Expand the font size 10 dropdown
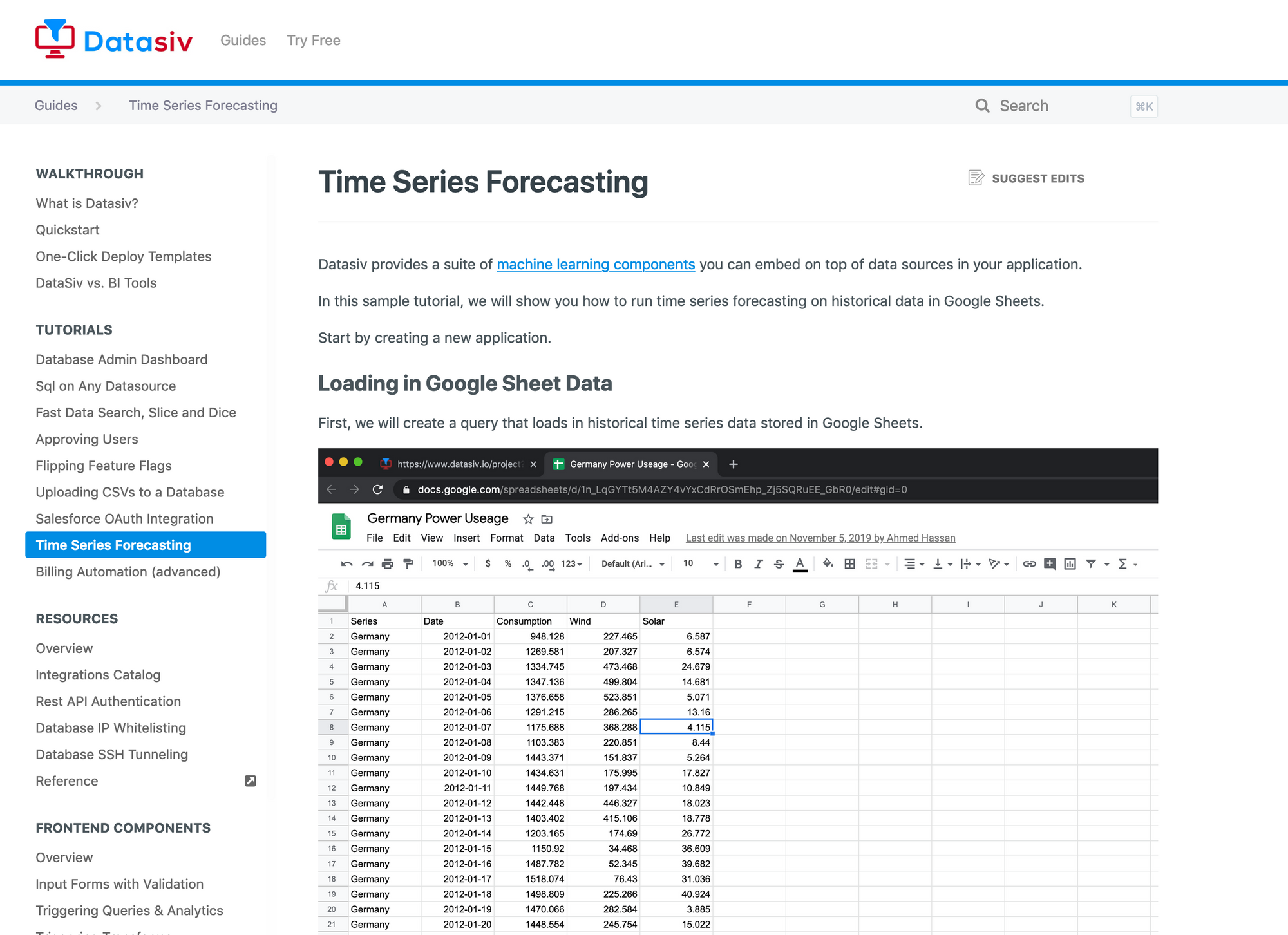This screenshot has height=935, width=1288. click(701, 564)
